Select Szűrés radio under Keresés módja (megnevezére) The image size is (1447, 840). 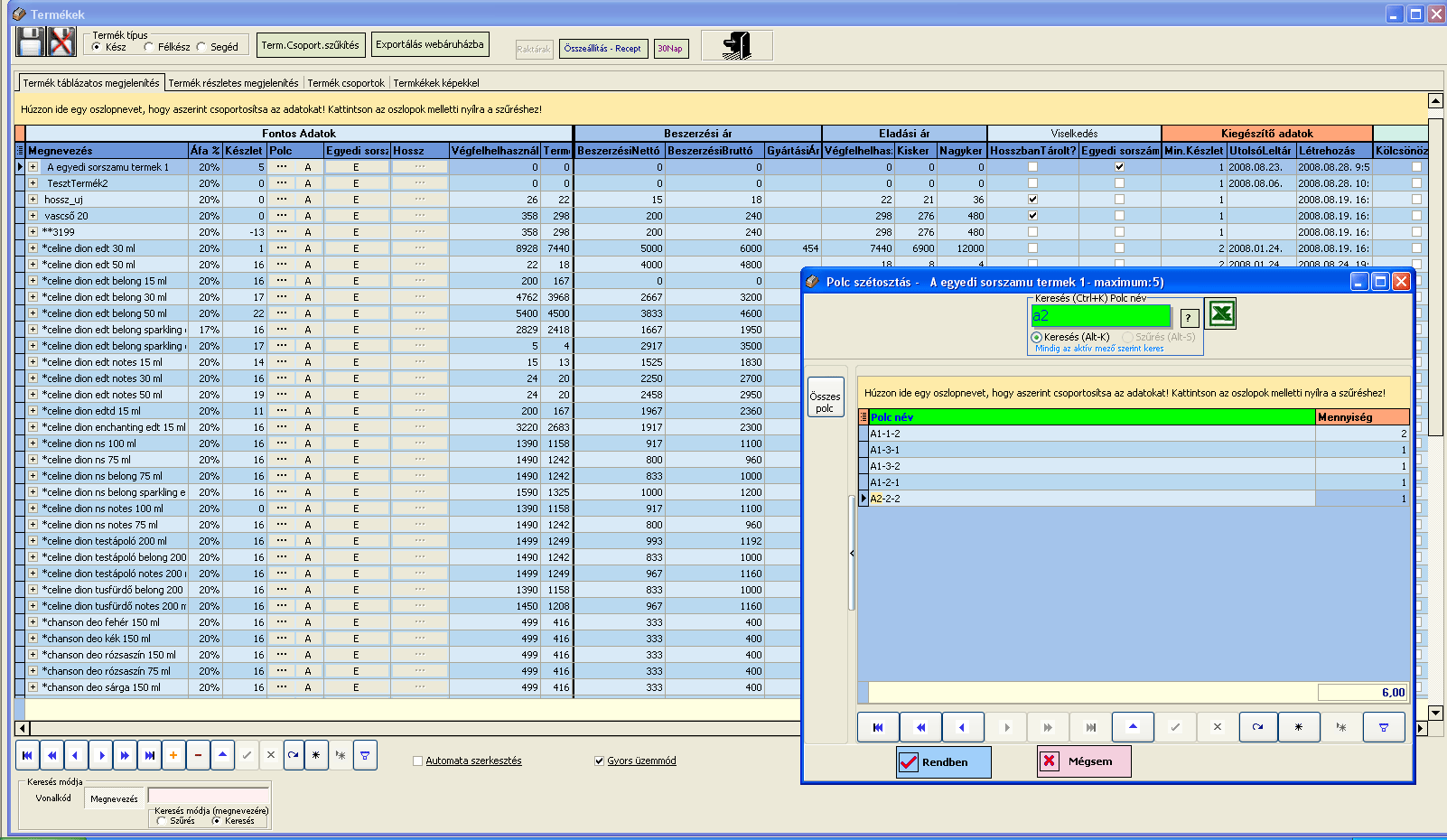coord(162,821)
